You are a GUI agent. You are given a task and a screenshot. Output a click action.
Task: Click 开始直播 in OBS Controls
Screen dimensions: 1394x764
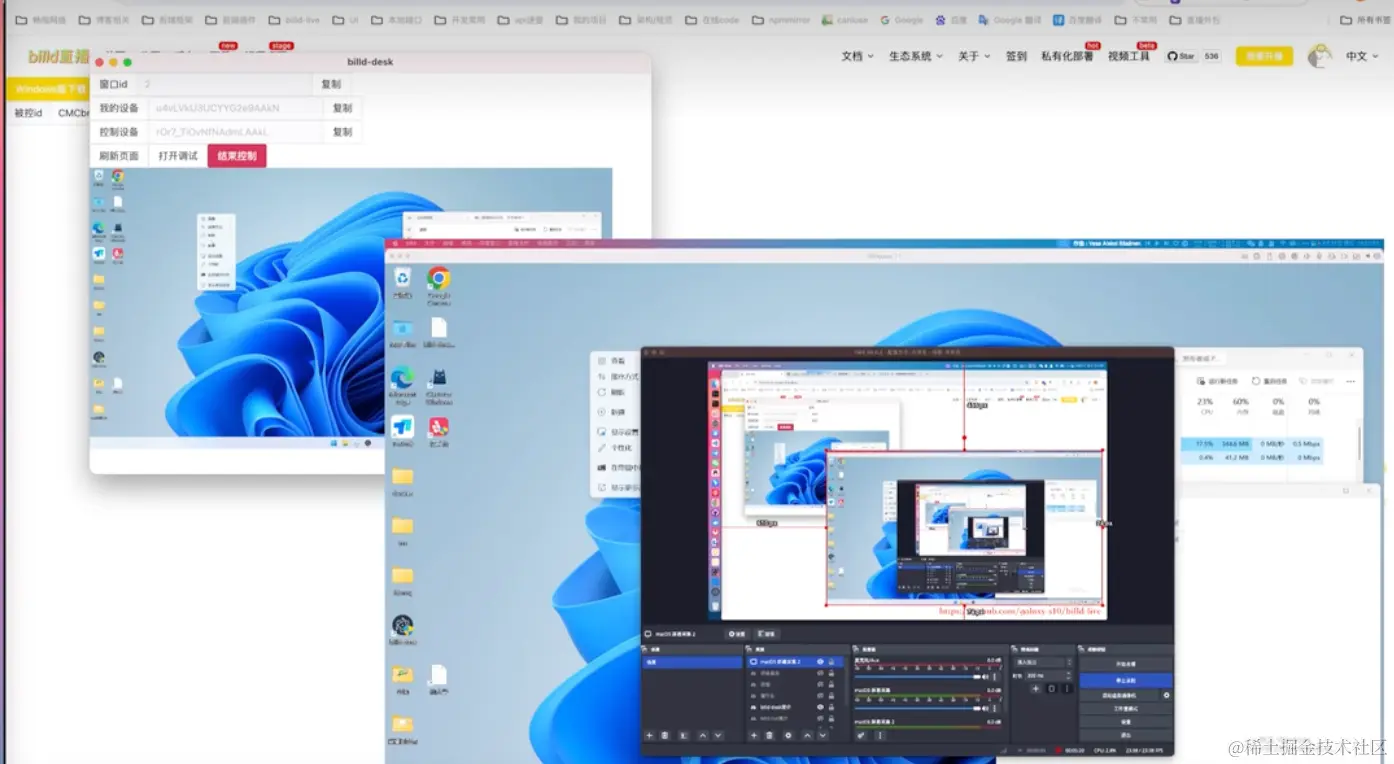[x=1125, y=664]
